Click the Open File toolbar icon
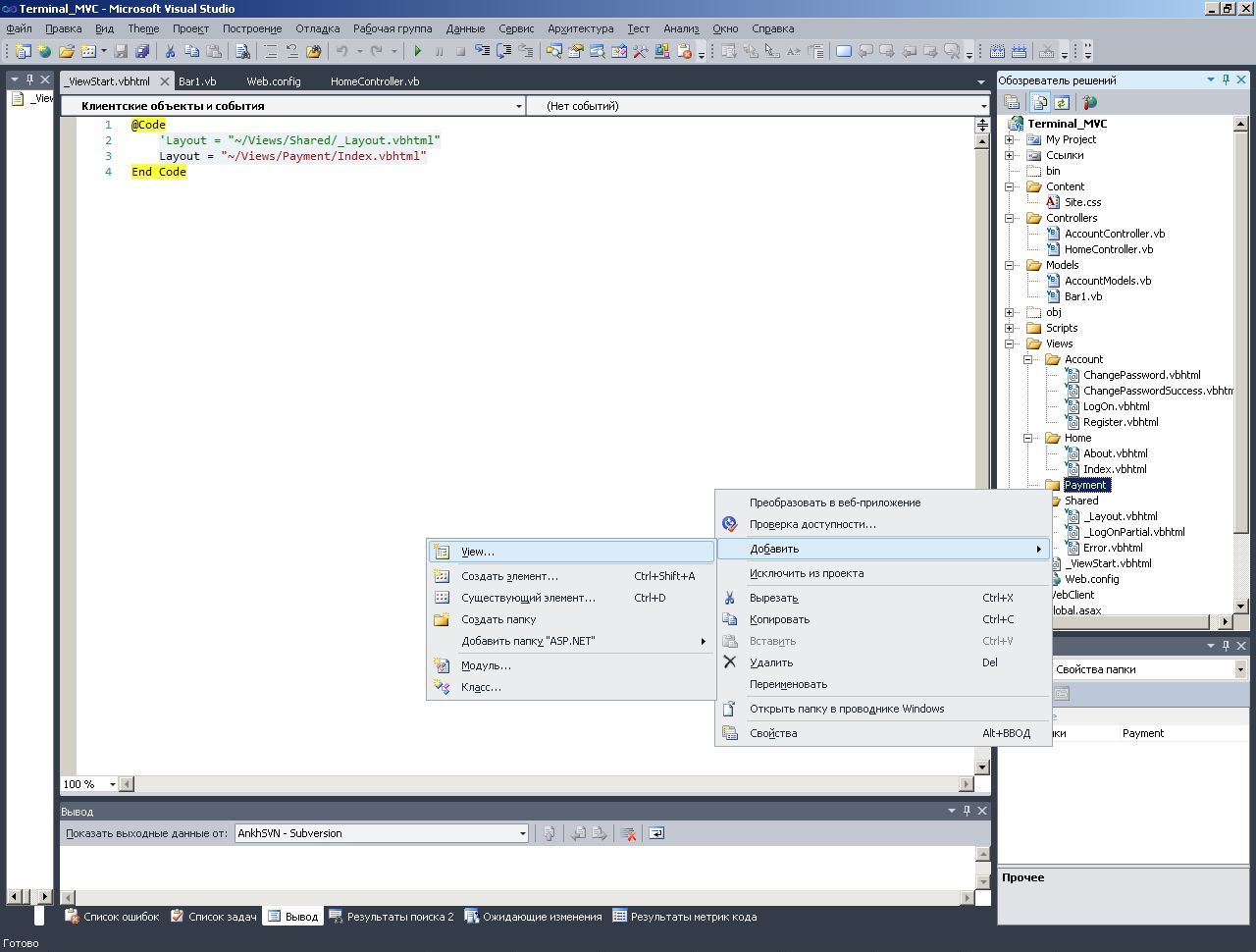 (66, 51)
